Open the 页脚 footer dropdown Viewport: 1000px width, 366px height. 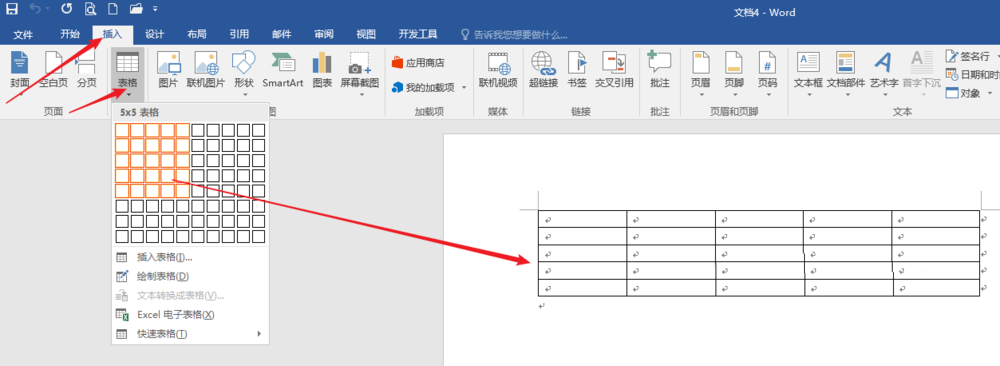pos(734,73)
